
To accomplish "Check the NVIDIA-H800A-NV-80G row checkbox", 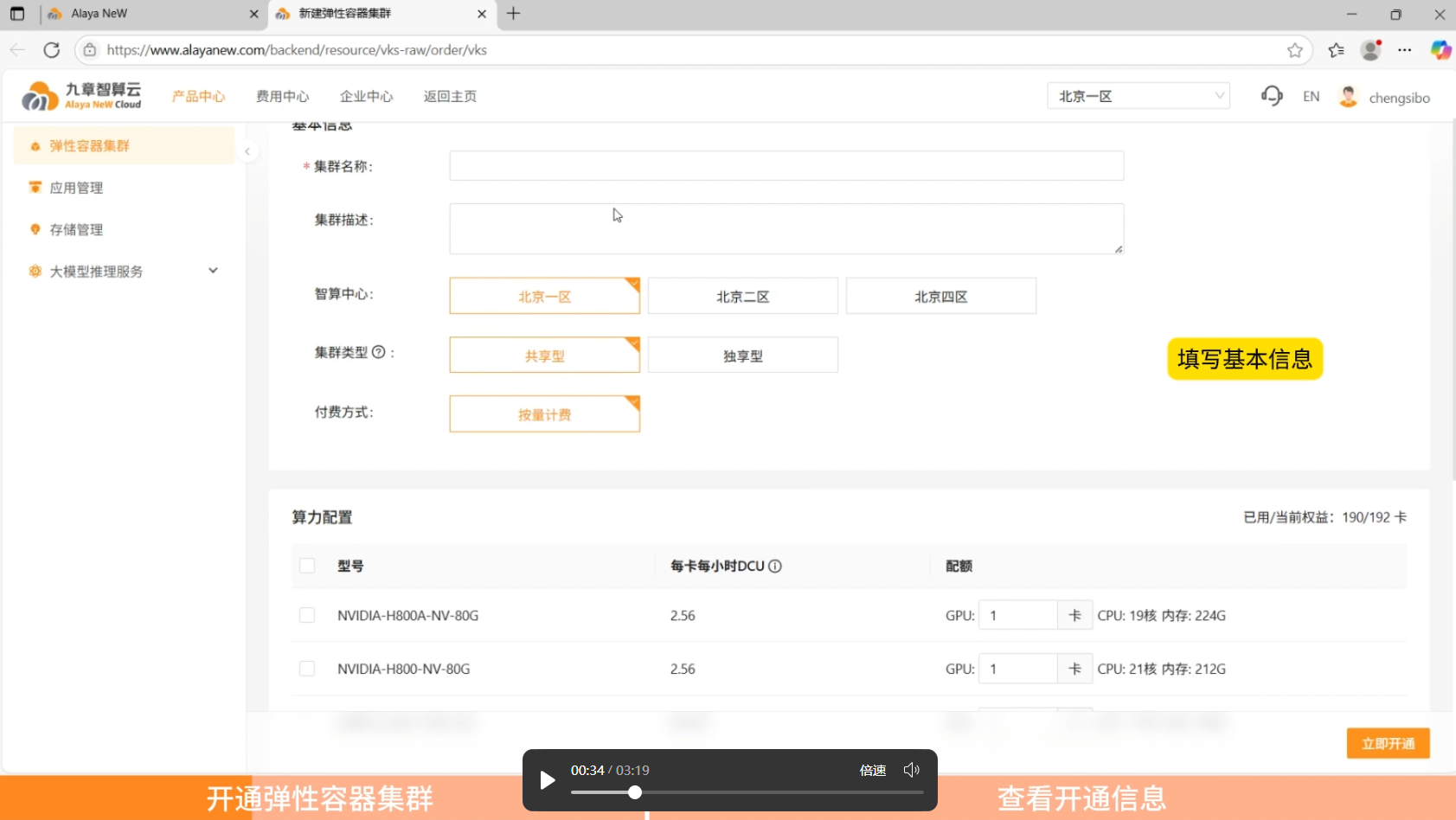I will coord(307,615).
